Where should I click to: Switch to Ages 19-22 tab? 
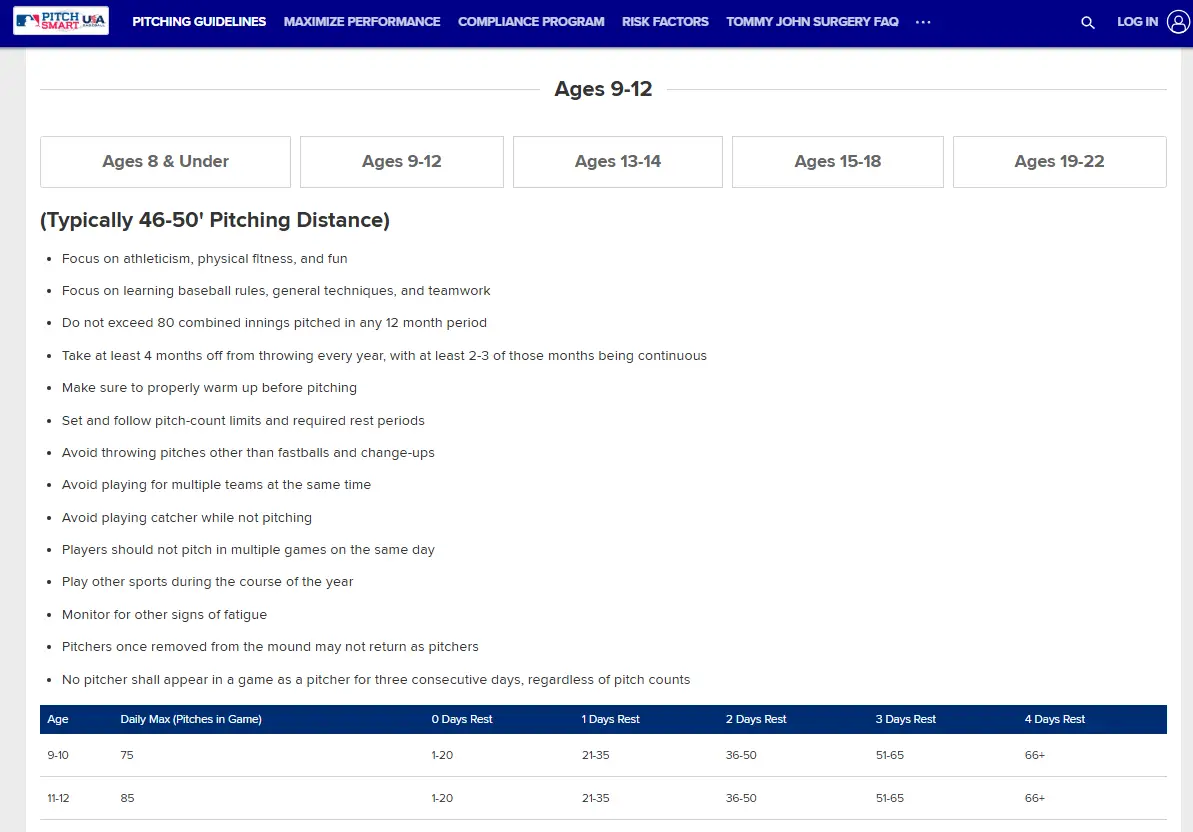(x=1059, y=162)
